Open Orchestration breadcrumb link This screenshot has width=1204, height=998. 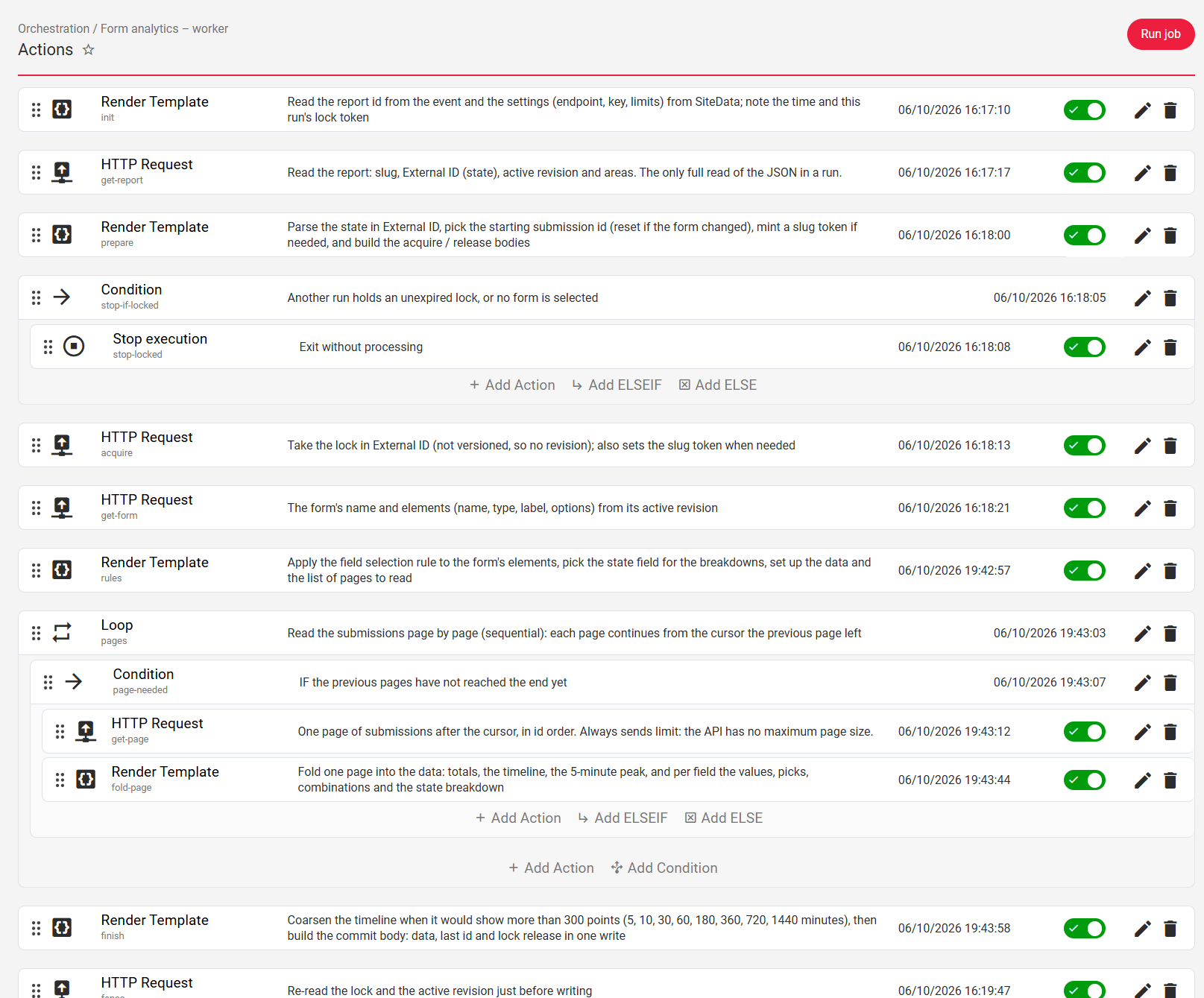click(54, 29)
